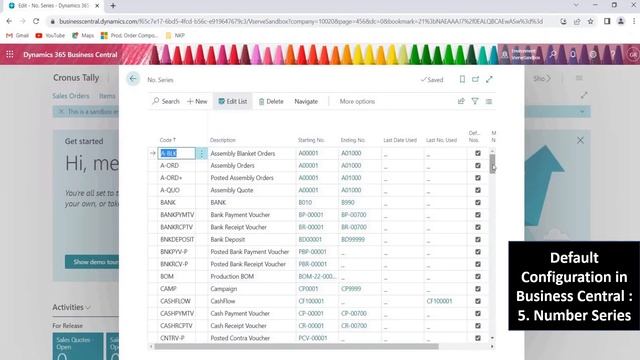Viewport: 640px width, 360px height.
Task: Go back in browser history
Action: [x=9, y=21]
